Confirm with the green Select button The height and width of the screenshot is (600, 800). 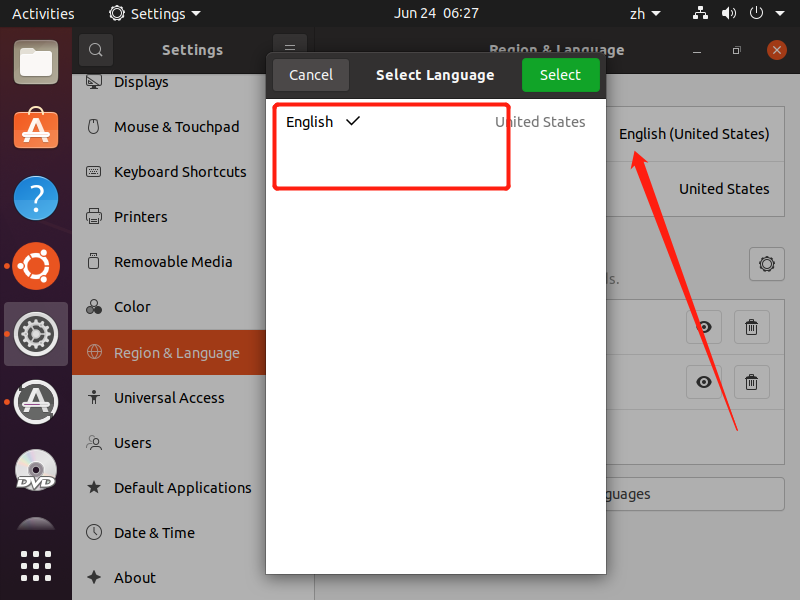560,75
